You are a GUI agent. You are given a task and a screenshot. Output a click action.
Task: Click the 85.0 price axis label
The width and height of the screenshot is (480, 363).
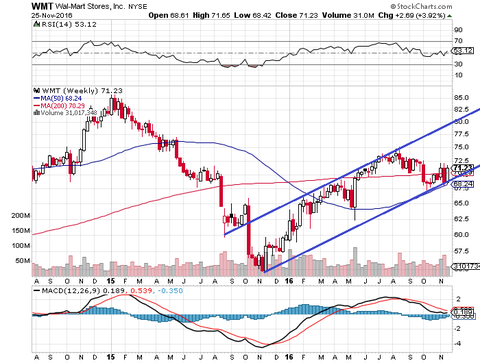pos(461,98)
